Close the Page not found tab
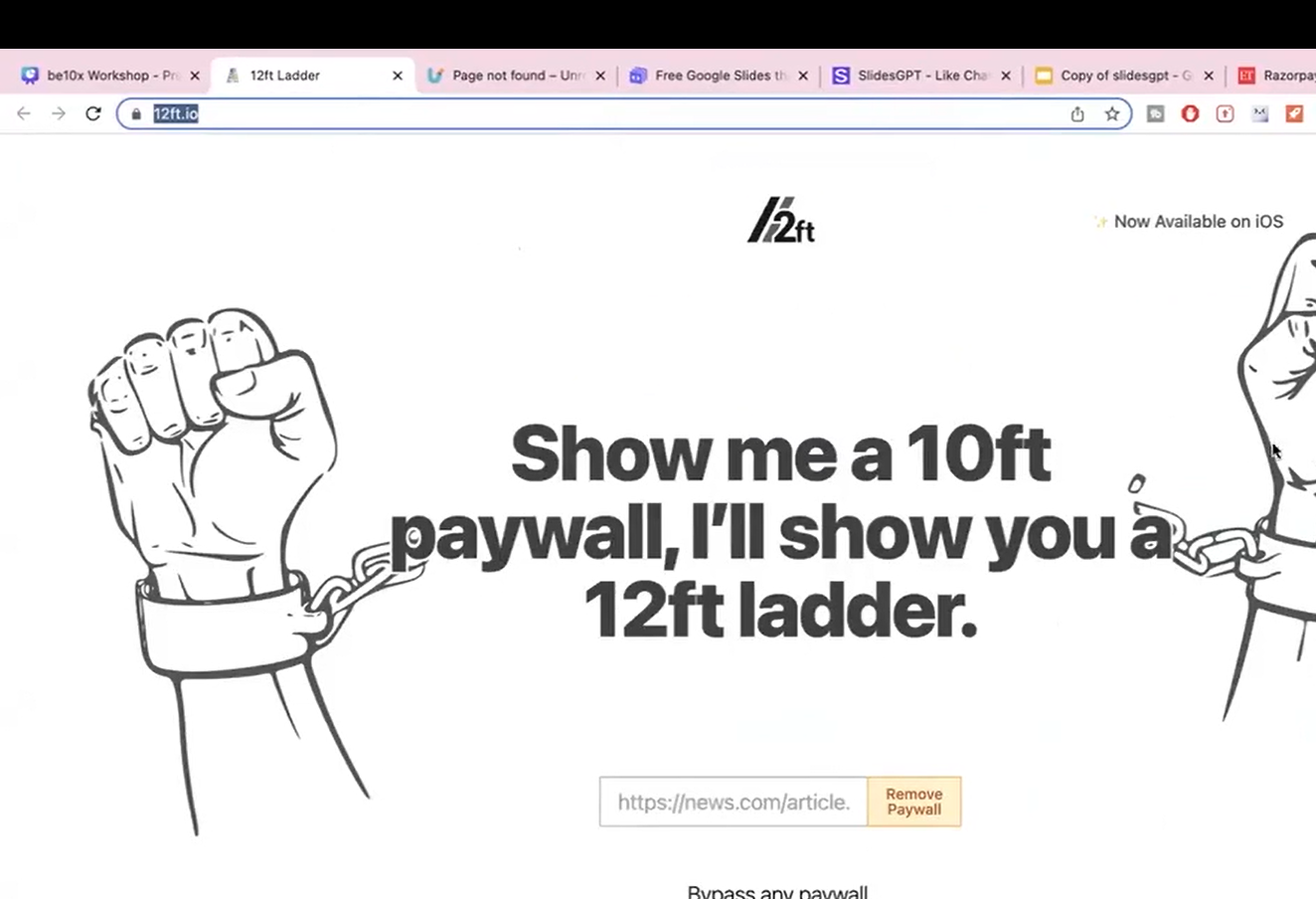This screenshot has width=1316, height=899. [x=600, y=76]
